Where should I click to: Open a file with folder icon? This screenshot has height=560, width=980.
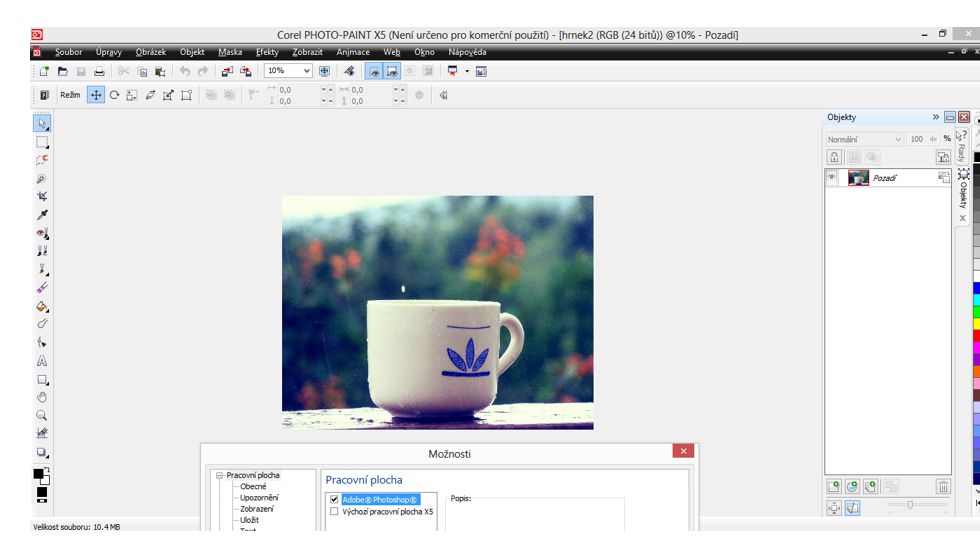pos(63,71)
